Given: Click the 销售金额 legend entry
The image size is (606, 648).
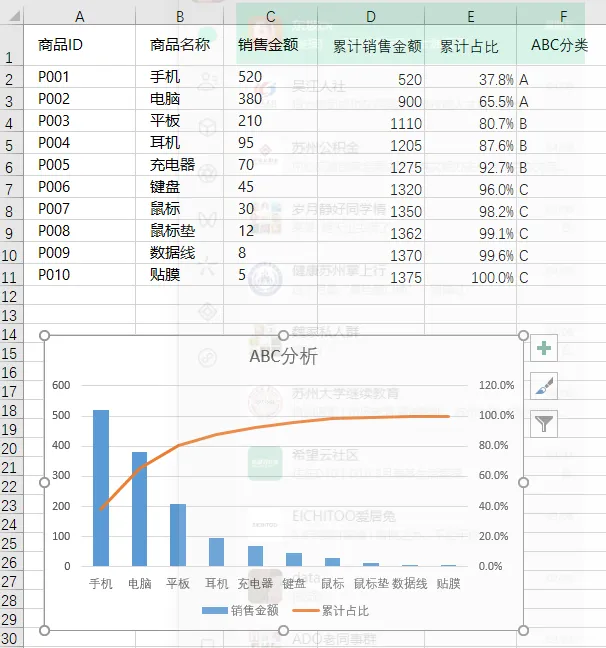Looking at the screenshot, I should tap(240, 610).
